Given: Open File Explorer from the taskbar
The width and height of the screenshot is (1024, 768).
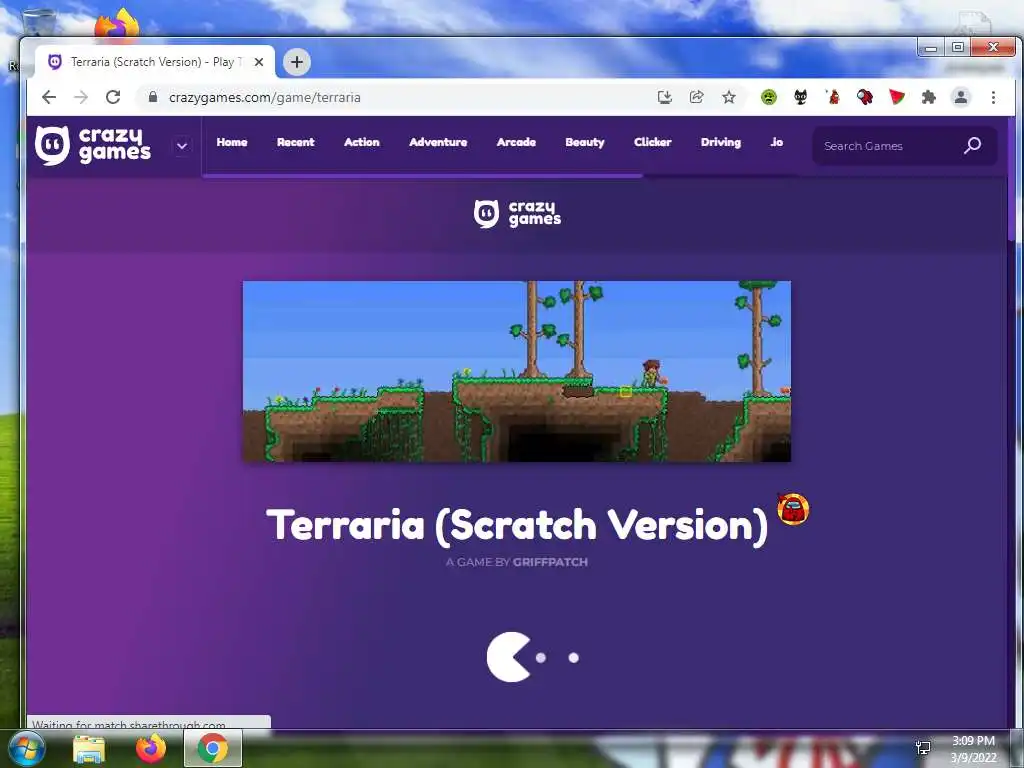Looking at the screenshot, I should tap(89, 749).
